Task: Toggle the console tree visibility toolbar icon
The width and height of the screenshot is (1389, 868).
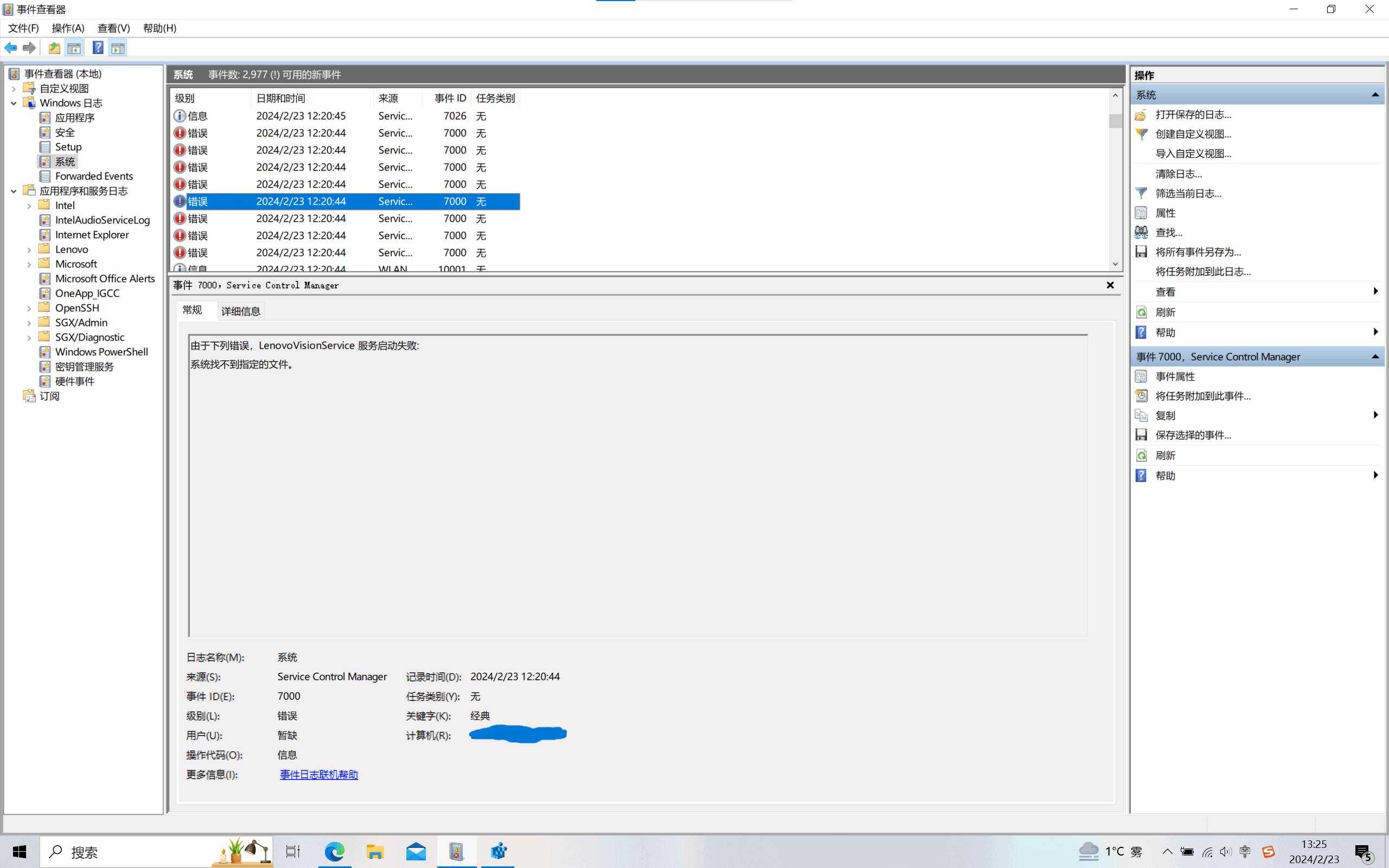Action: point(74,48)
